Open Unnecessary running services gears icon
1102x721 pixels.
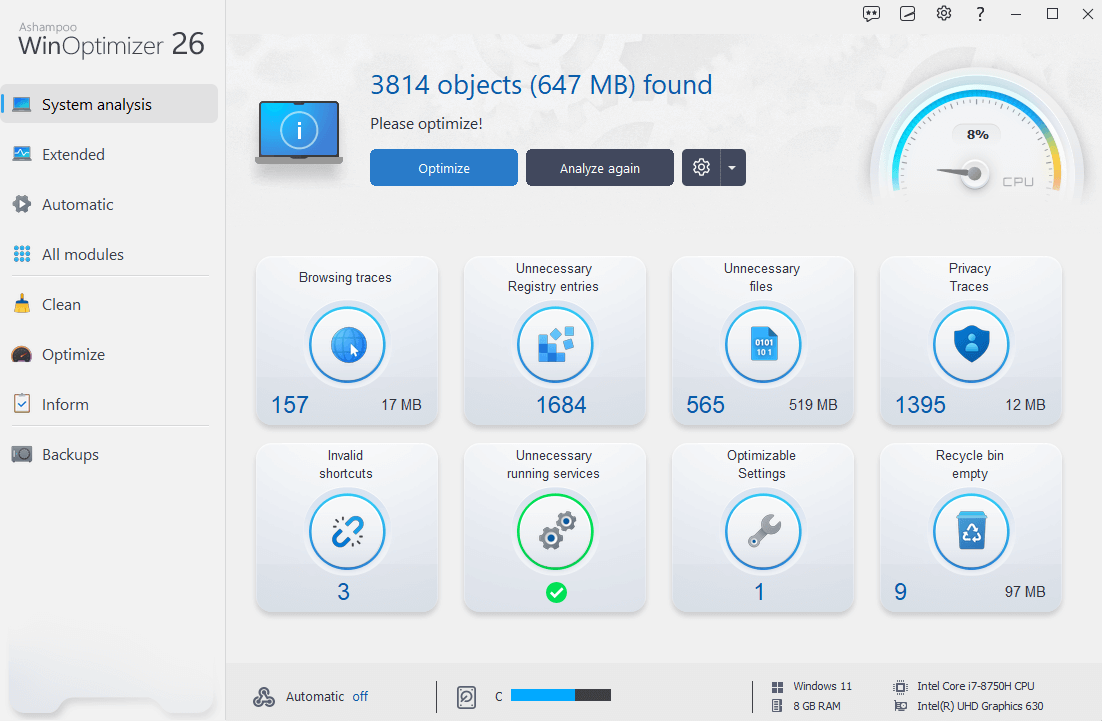point(555,531)
